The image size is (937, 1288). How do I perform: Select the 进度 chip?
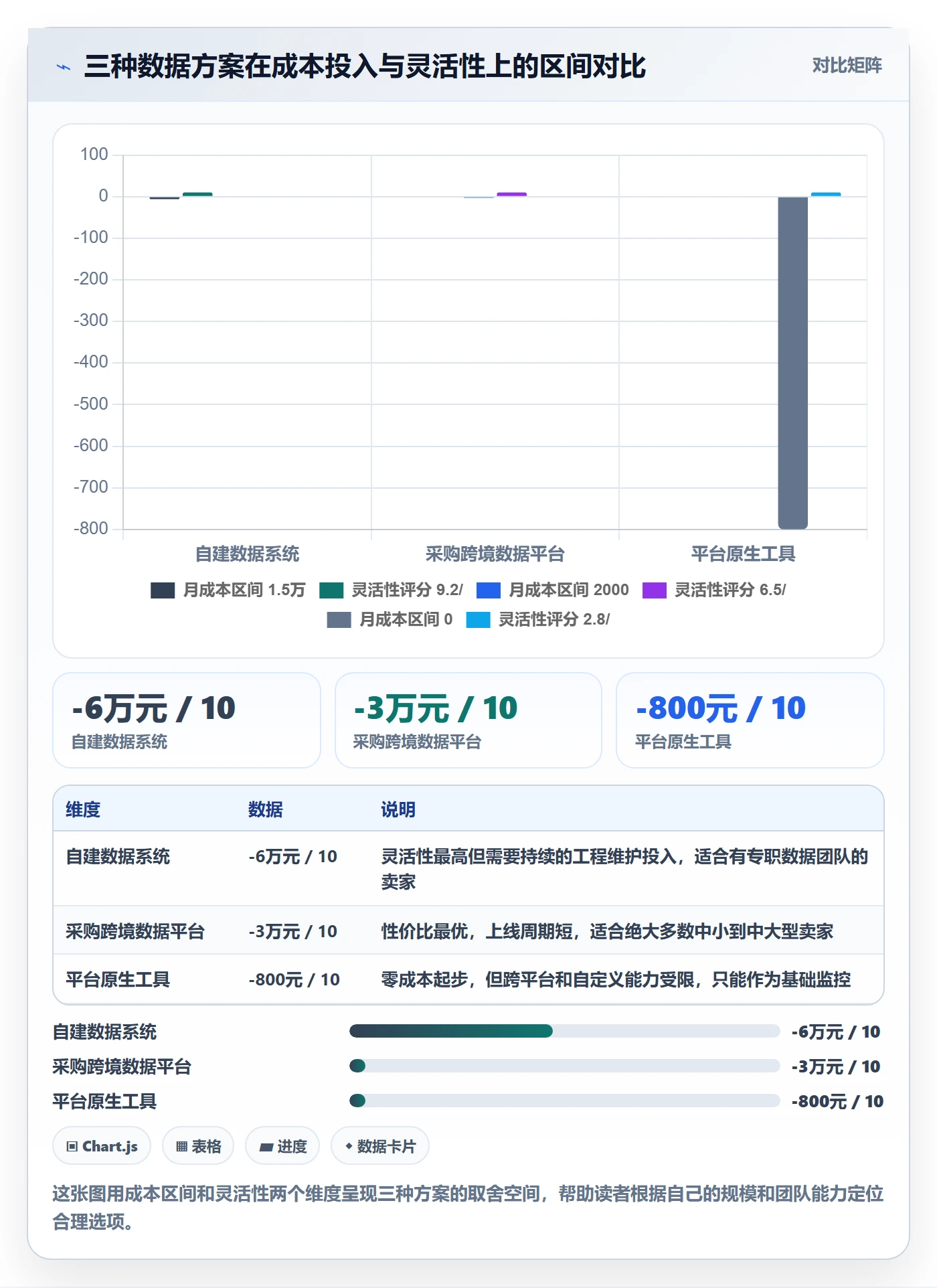(282, 1146)
